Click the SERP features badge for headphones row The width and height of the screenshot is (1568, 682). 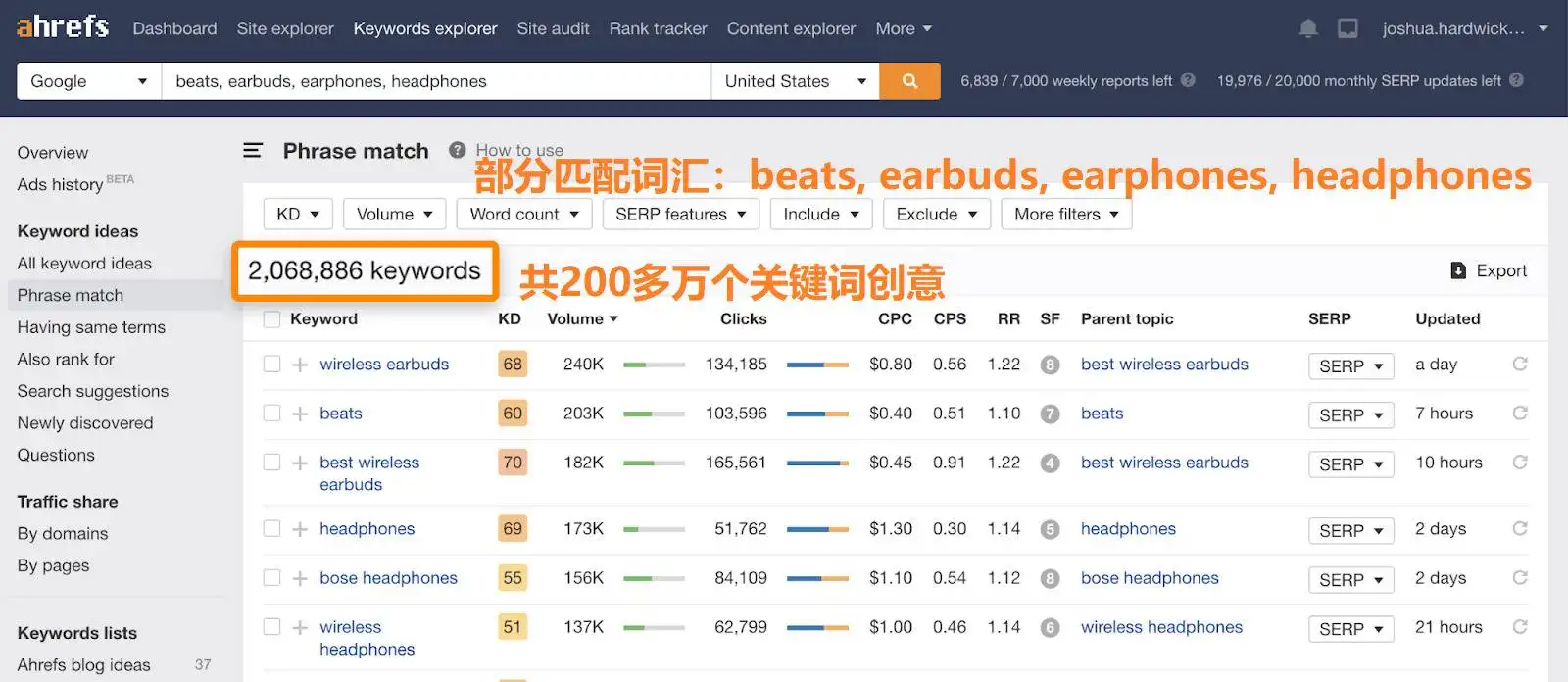click(1050, 529)
